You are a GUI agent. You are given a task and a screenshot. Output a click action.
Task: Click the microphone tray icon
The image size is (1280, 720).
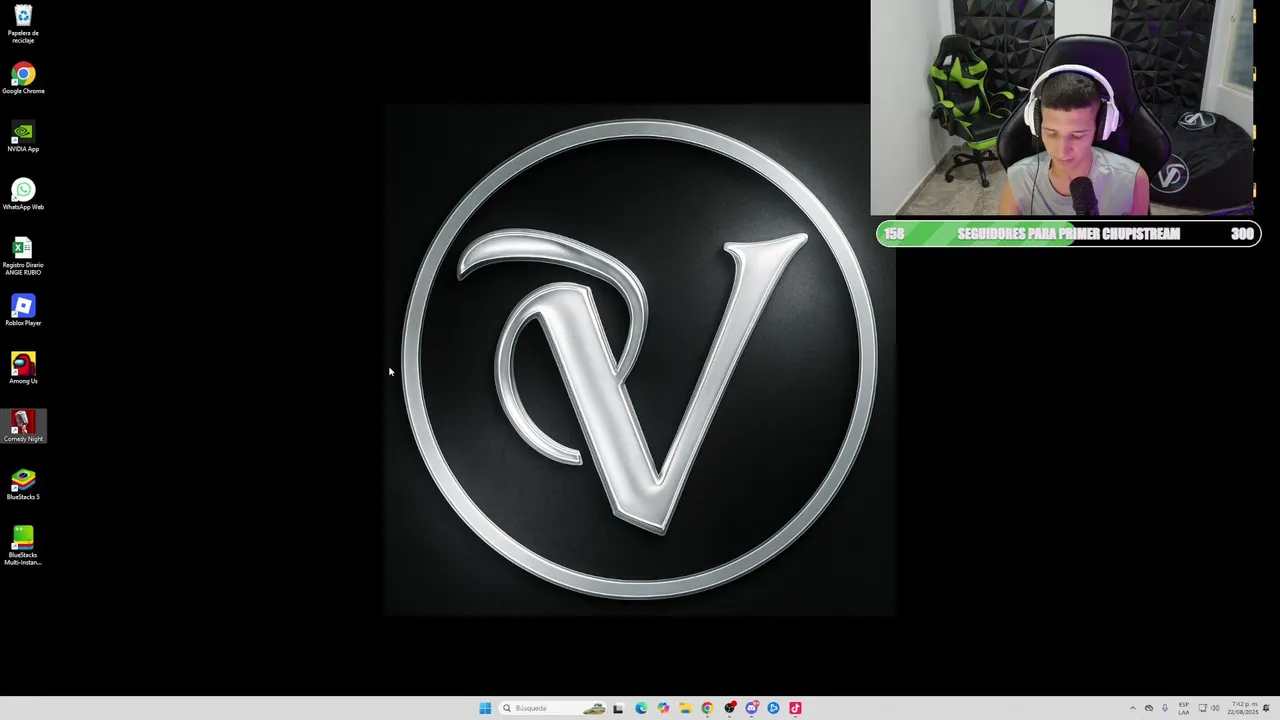[1165, 708]
